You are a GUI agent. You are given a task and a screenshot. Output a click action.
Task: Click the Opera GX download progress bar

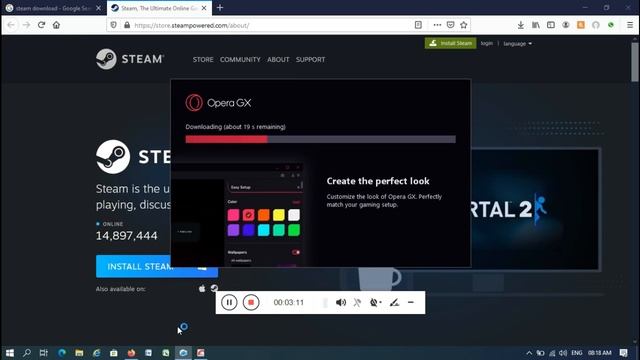(x=320, y=139)
